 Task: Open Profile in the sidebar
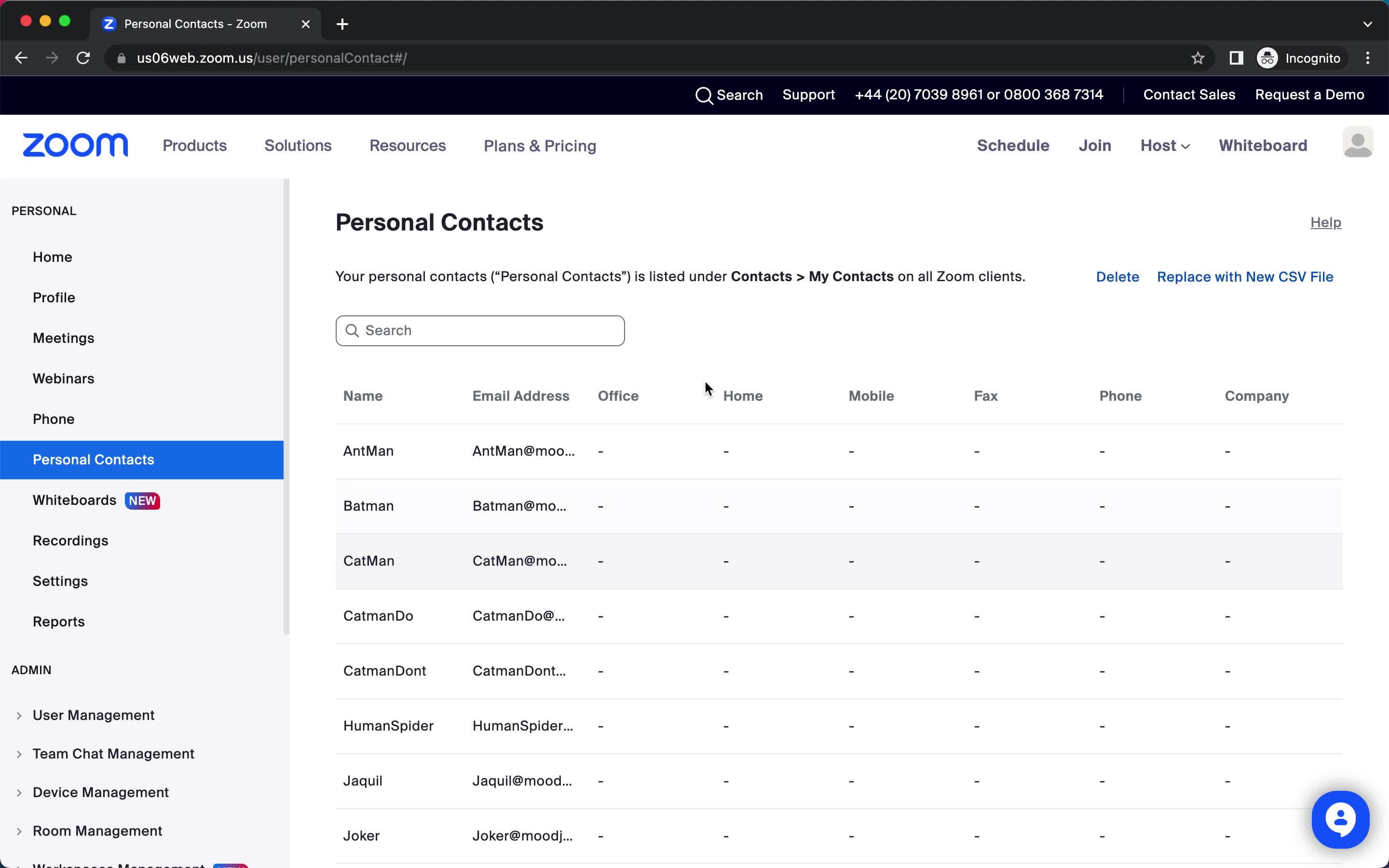point(54,298)
